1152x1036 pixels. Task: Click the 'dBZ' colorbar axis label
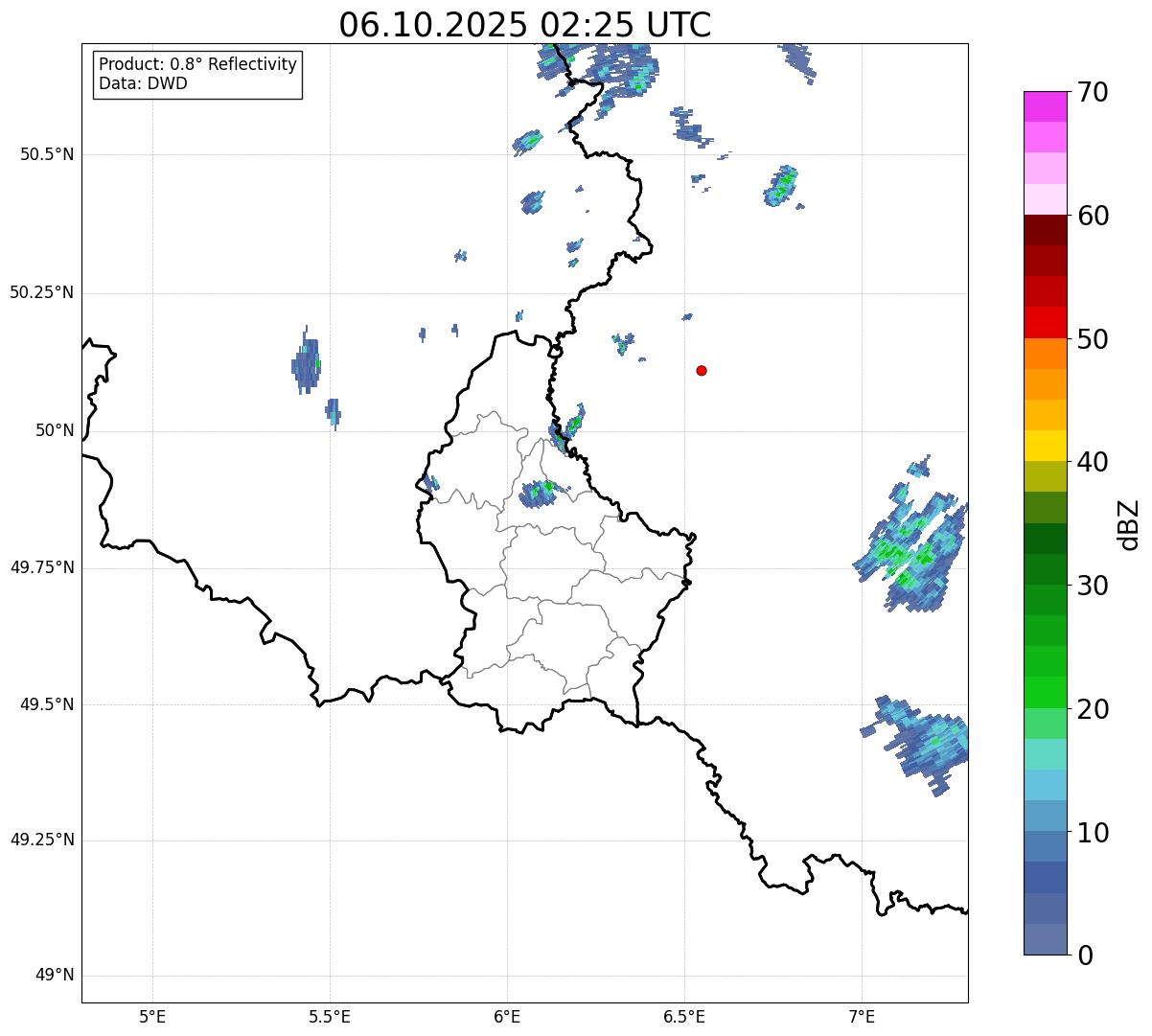(x=1129, y=523)
